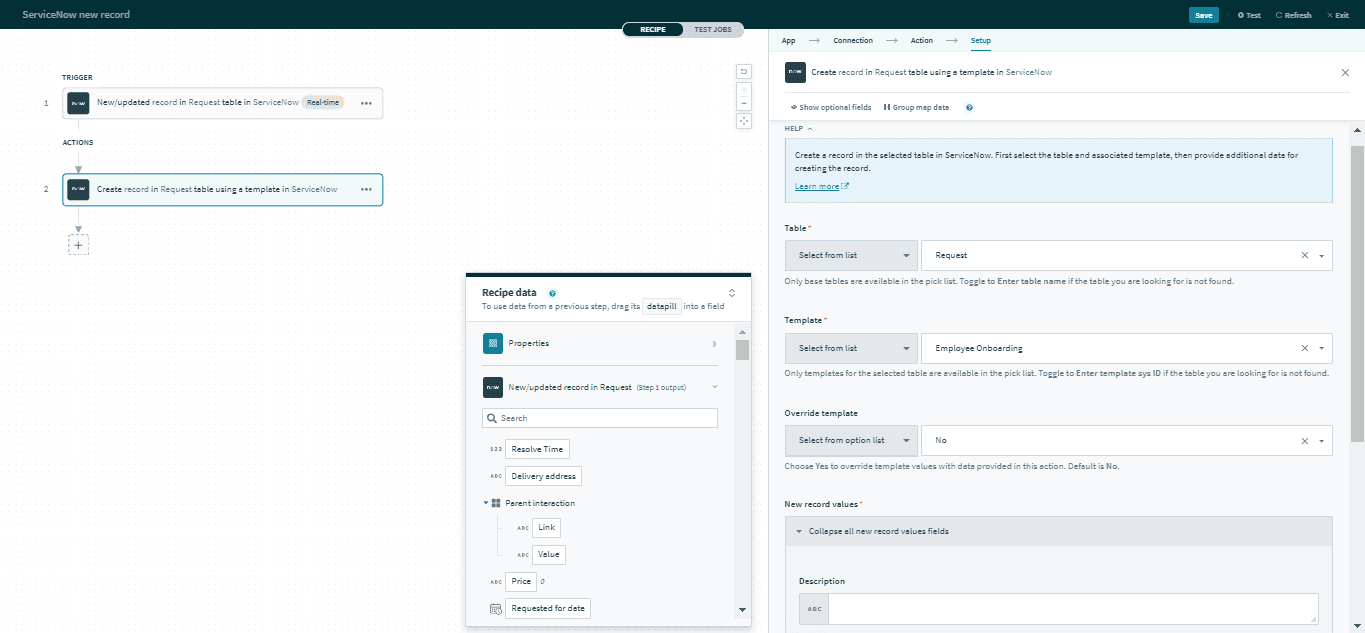Open trigger step's three-dot menu
The width and height of the screenshot is (1365, 633).
pos(366,103)
